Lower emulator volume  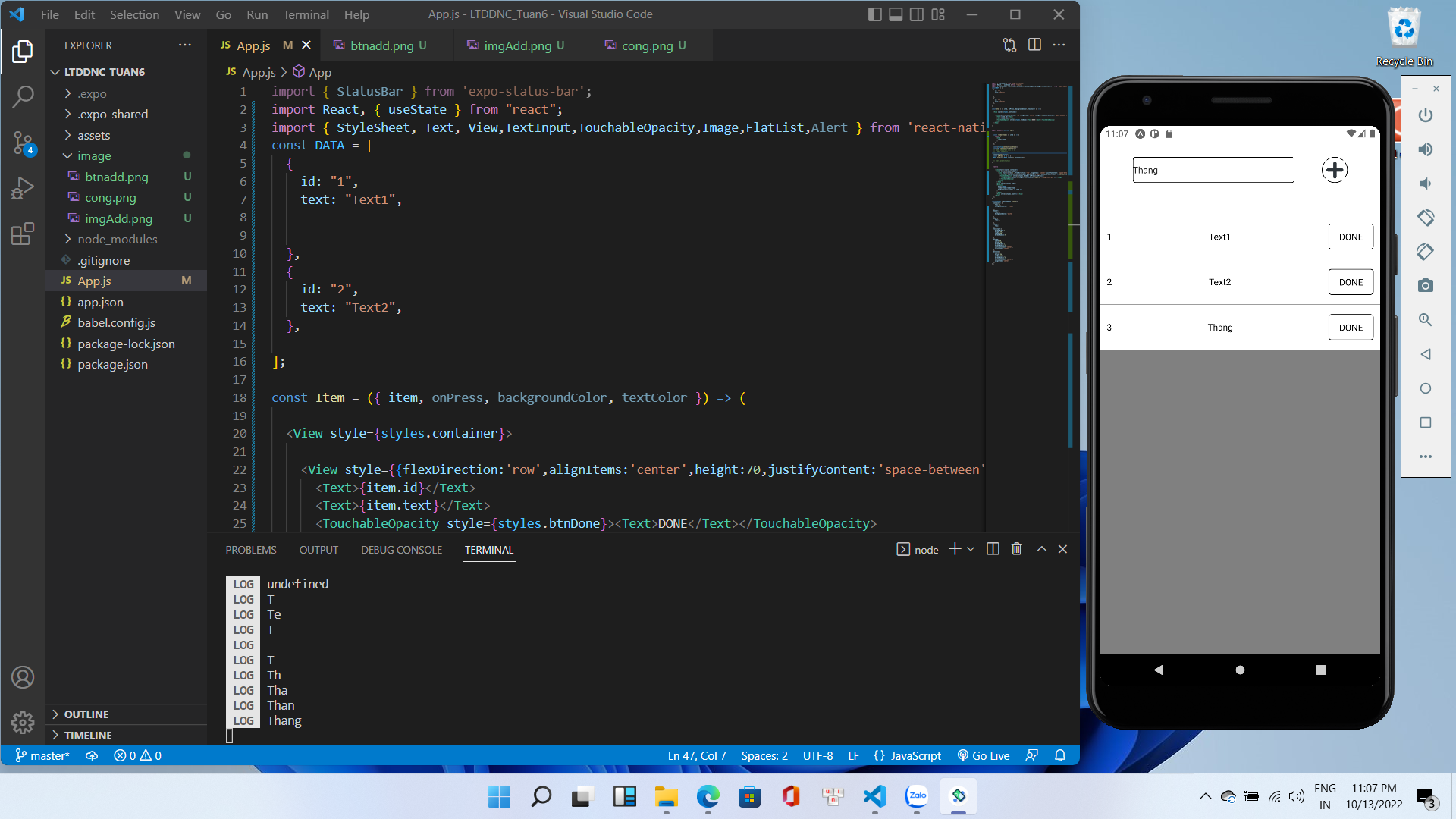pyautogui.click(x=1426, y=184)
